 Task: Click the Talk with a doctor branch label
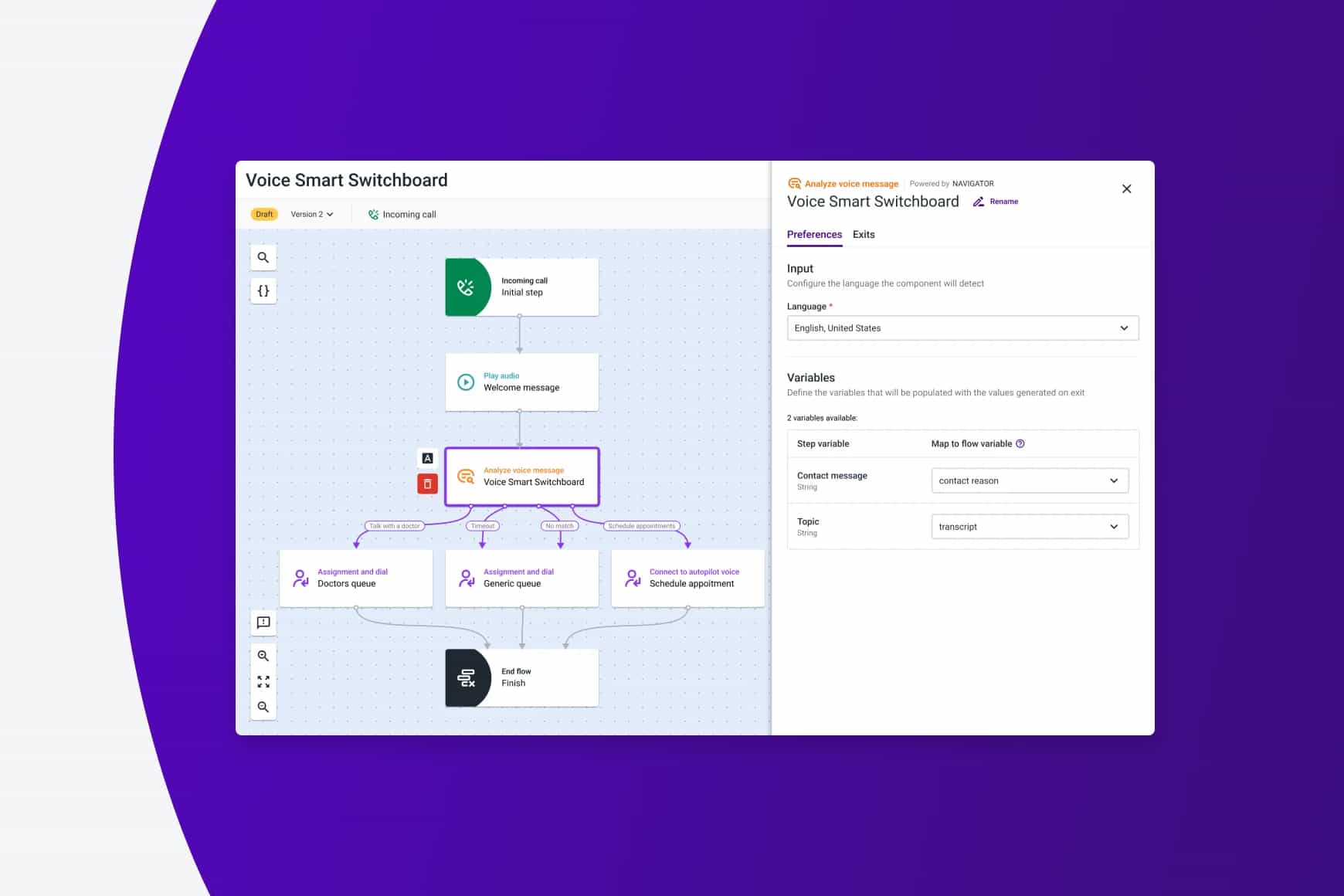click(x=394, y=525)
